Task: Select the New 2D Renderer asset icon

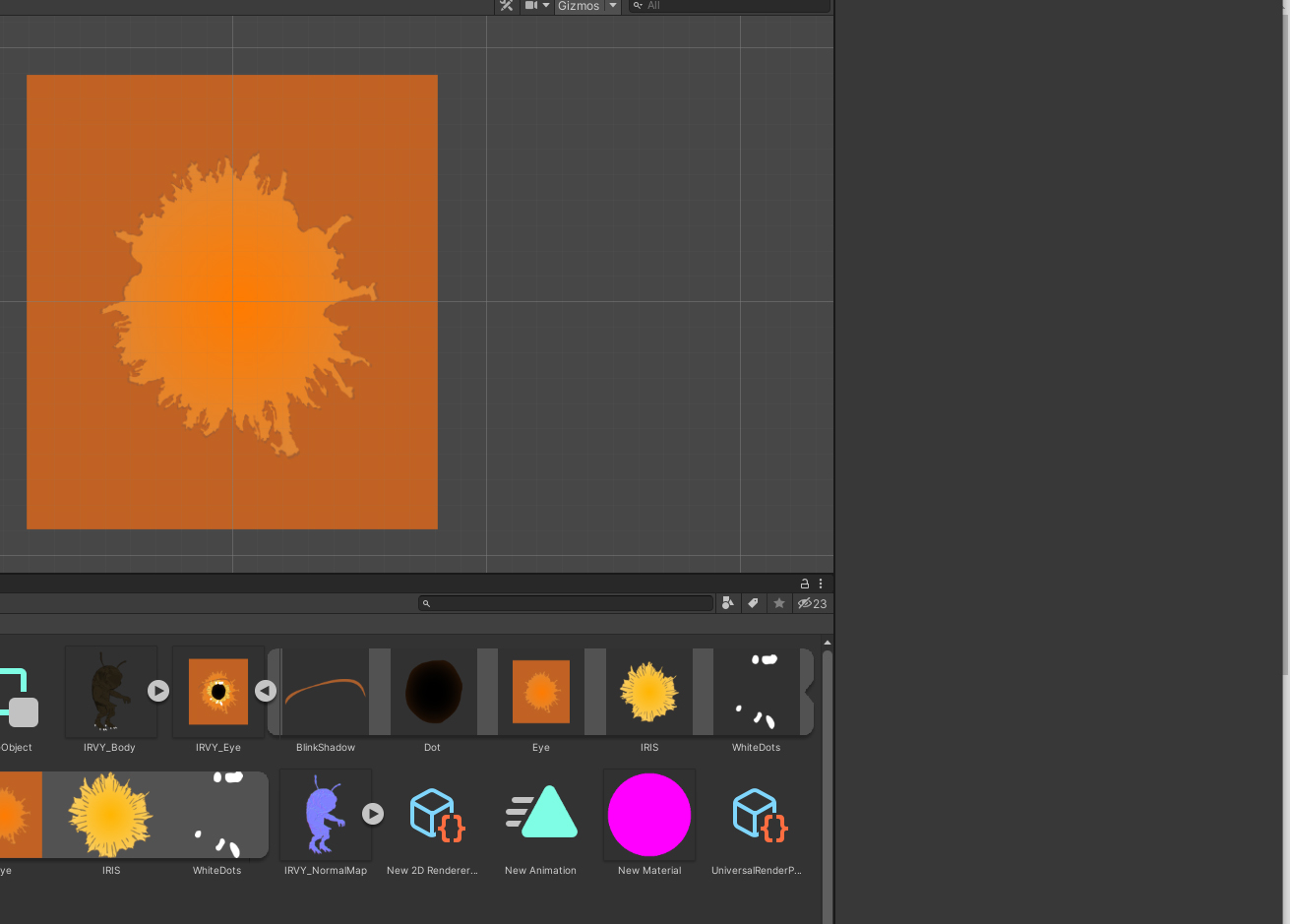Action: [437, 815]
